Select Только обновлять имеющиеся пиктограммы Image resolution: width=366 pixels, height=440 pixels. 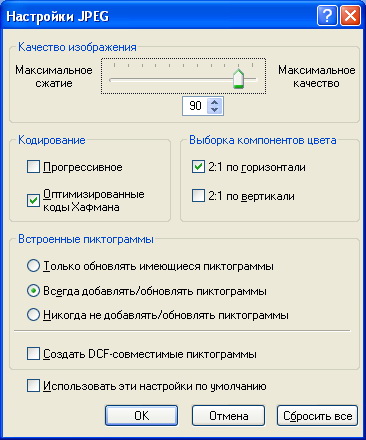(x=33, y=266)
